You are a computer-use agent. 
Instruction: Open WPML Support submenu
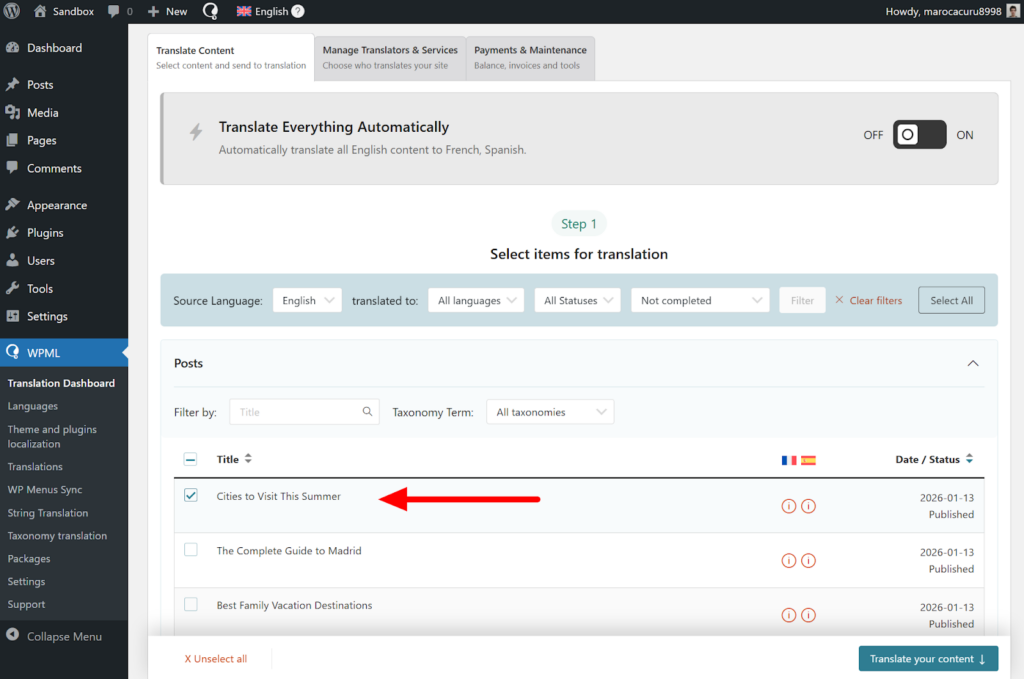click(26, 605)
